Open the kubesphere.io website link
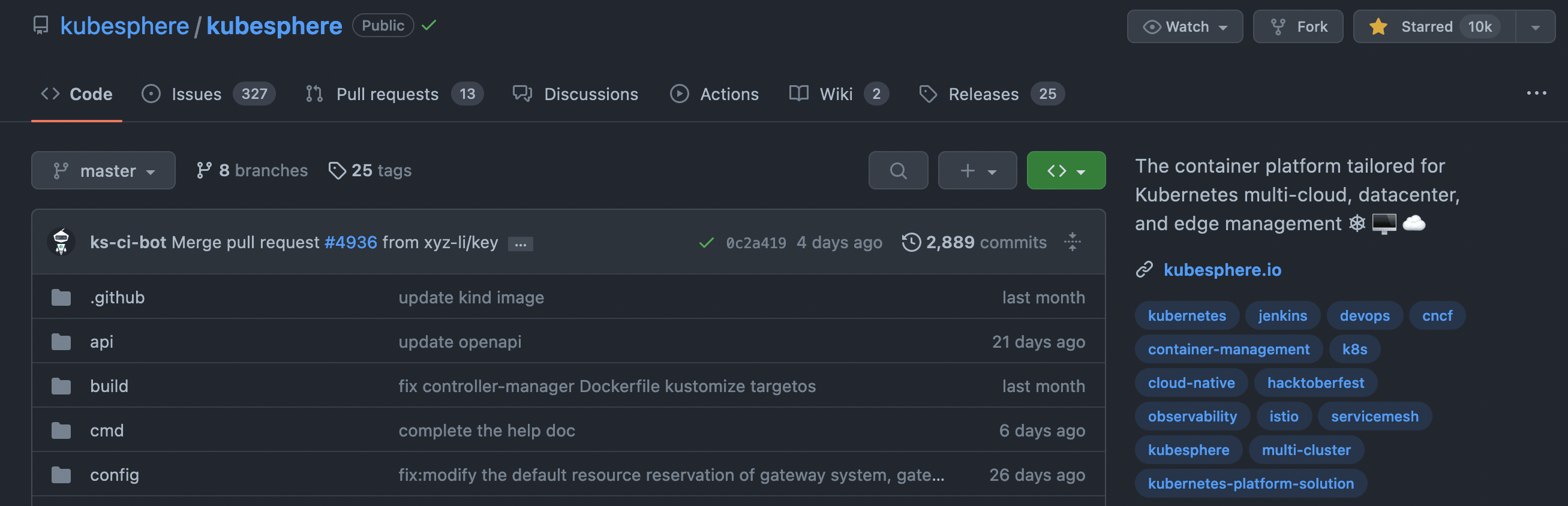Viewport: 1568px width, 506px height. pos(1222,269)
